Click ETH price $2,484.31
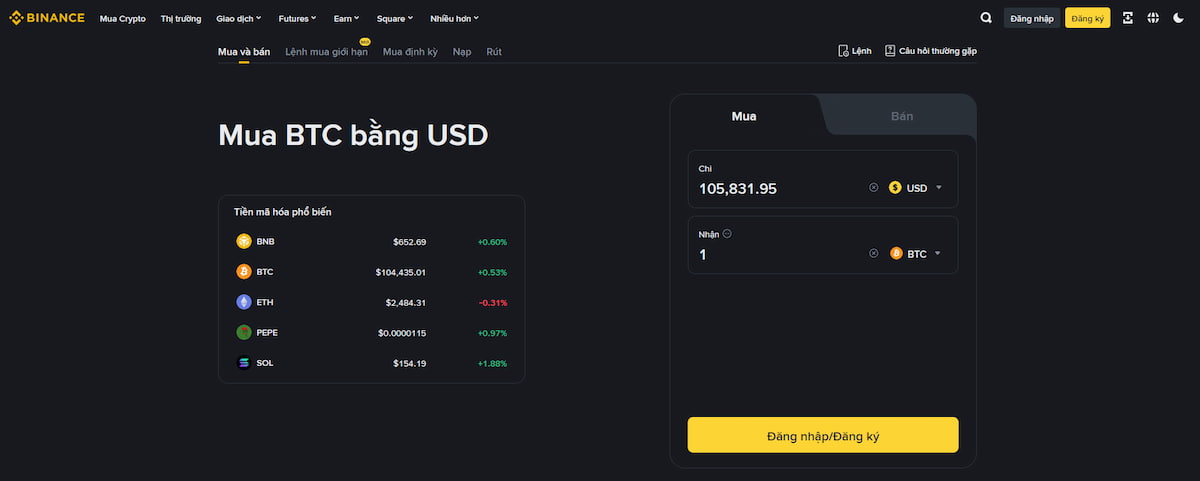The image size is (1200, 481). [406, 303]
